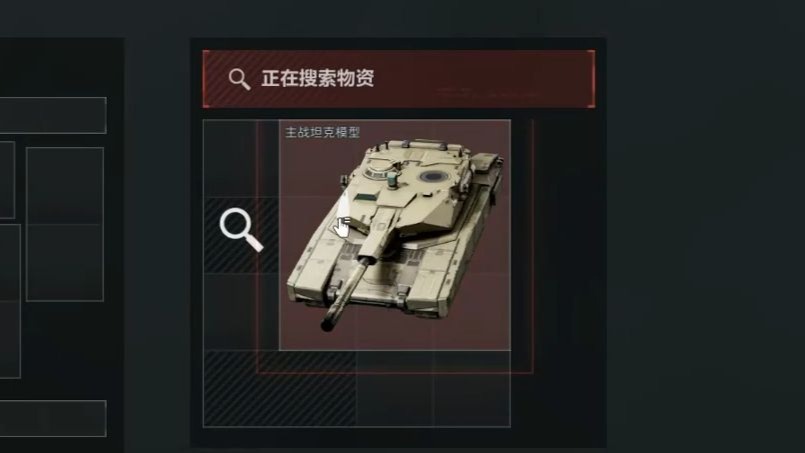Click the large magnifying glass in the searching slot
The width and height of the screenshot is (805, 453).
tap(241, 230)
